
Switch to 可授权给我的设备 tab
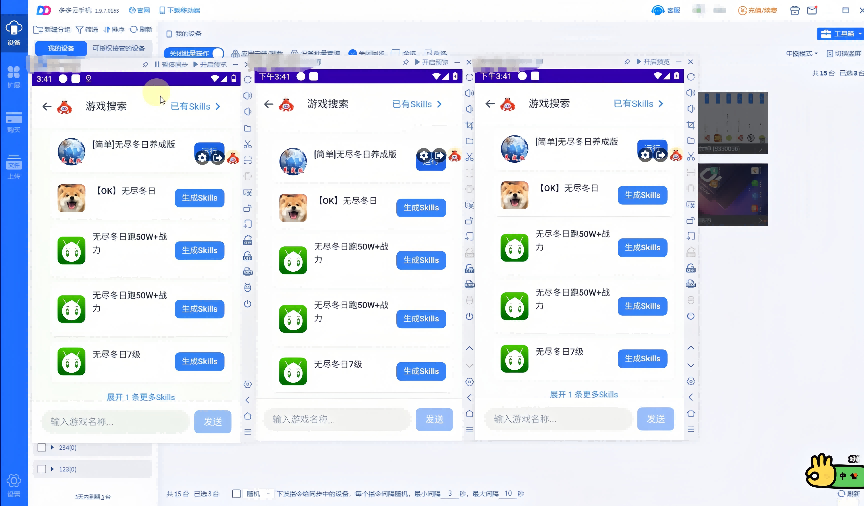click(118, 49)
